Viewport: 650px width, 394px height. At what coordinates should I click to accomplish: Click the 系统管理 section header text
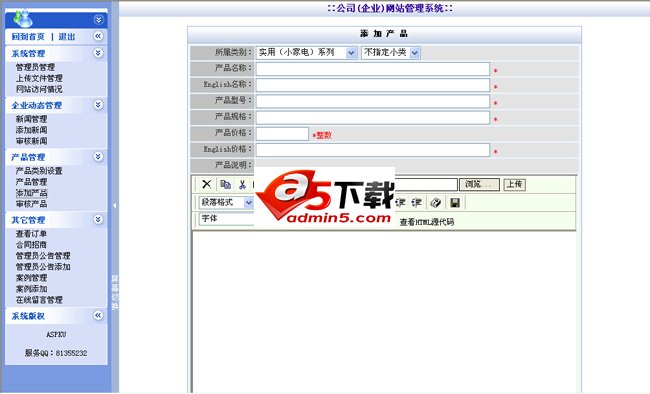(28, 54)
